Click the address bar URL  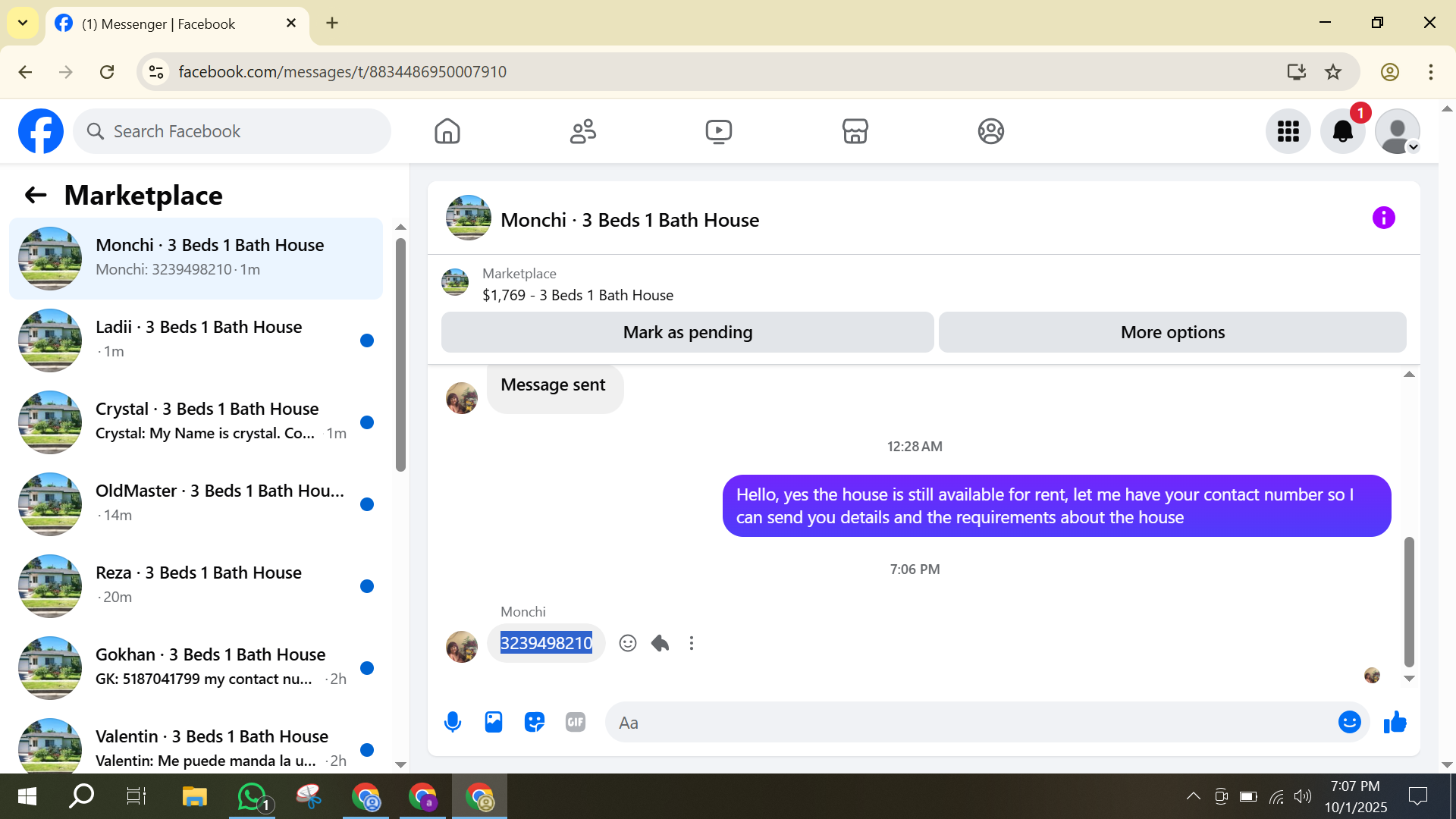[x=343, y=71]
